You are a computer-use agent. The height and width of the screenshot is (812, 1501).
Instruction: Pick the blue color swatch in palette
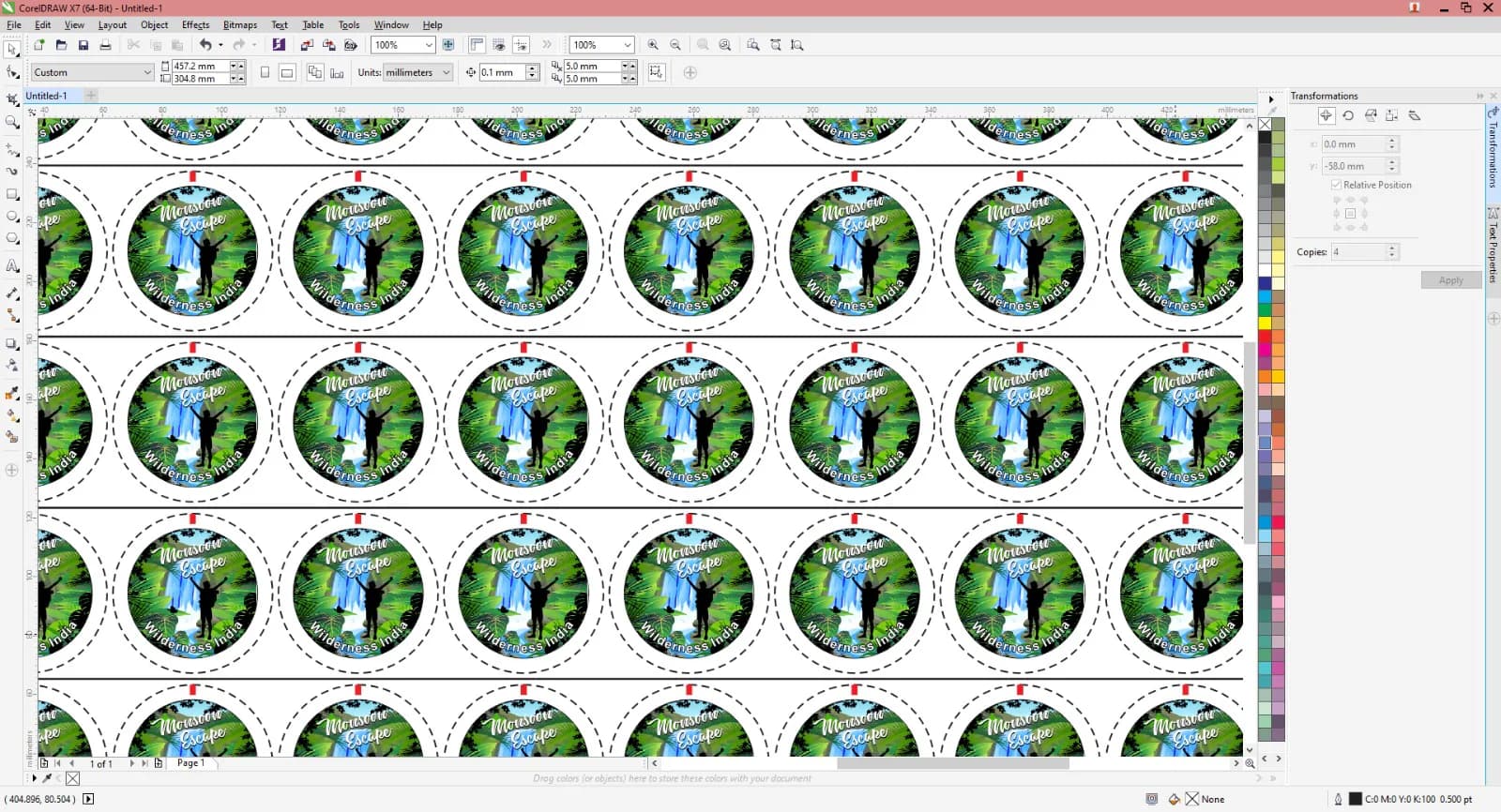pos(1265,284)
